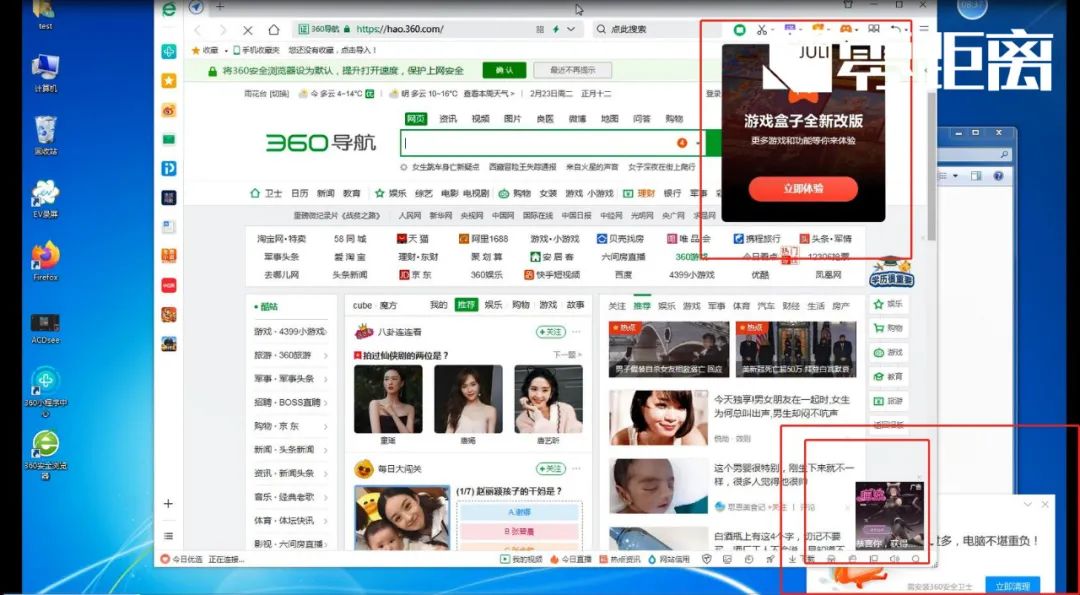Viewport: 1080px width, 595px height.
Task: Click the scissors screenshot tool icon
Action: (761, 30)
